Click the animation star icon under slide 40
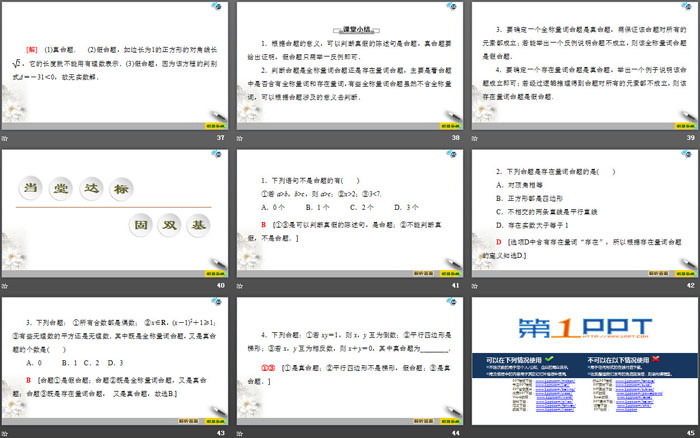The width and height of the screenshot is (700, 438). click(x=5, y=287)
